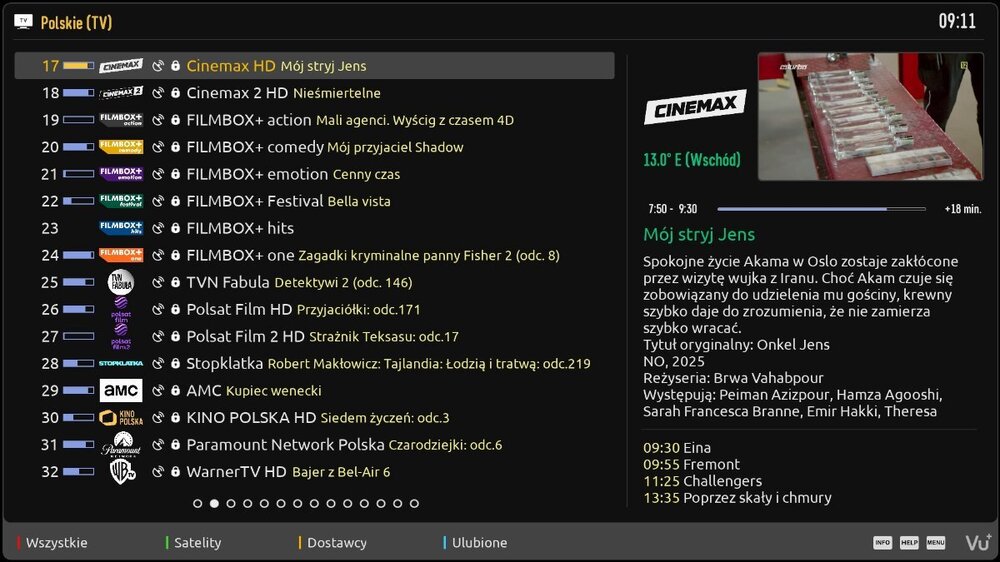Click the Mój stryj Jens programme title

click(699, 235)
